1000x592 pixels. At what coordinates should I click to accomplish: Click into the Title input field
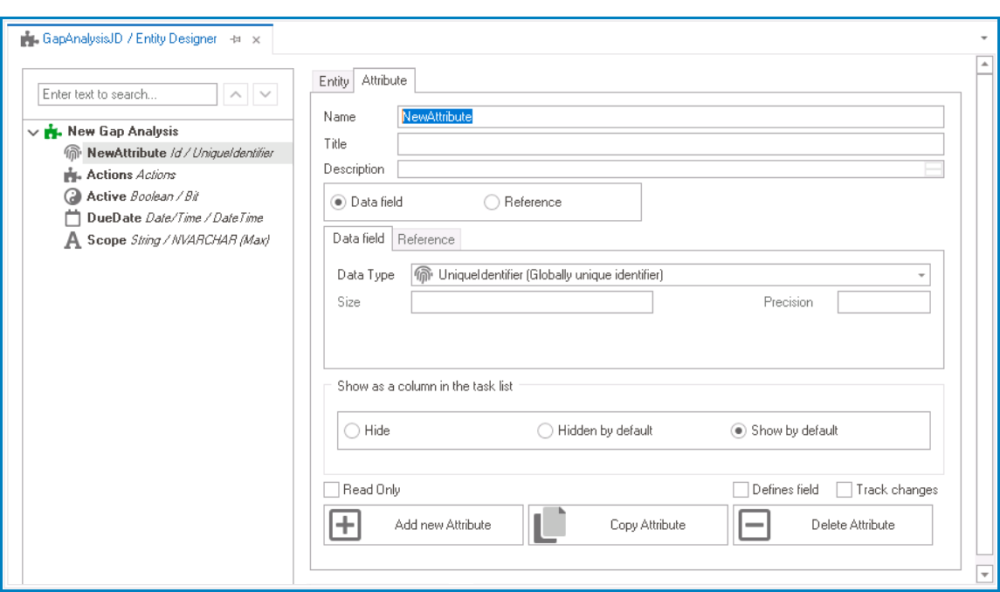coord(670,144)
